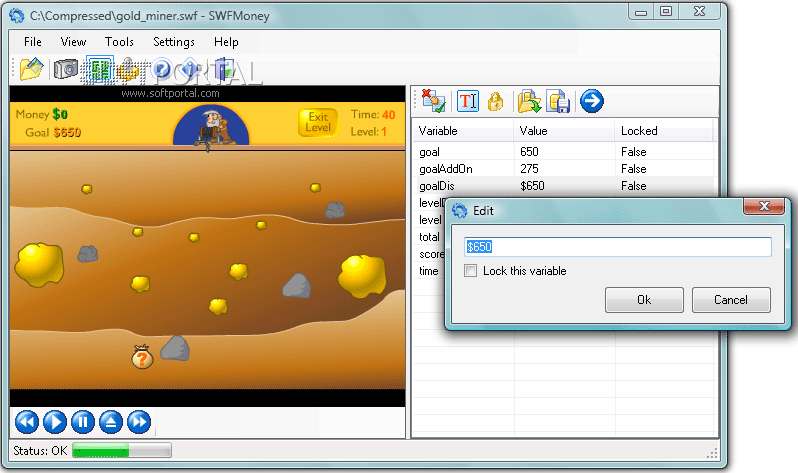The image size is (798, 473).
Task: Select the 'goal' variable row
Action: coord(565,152)
